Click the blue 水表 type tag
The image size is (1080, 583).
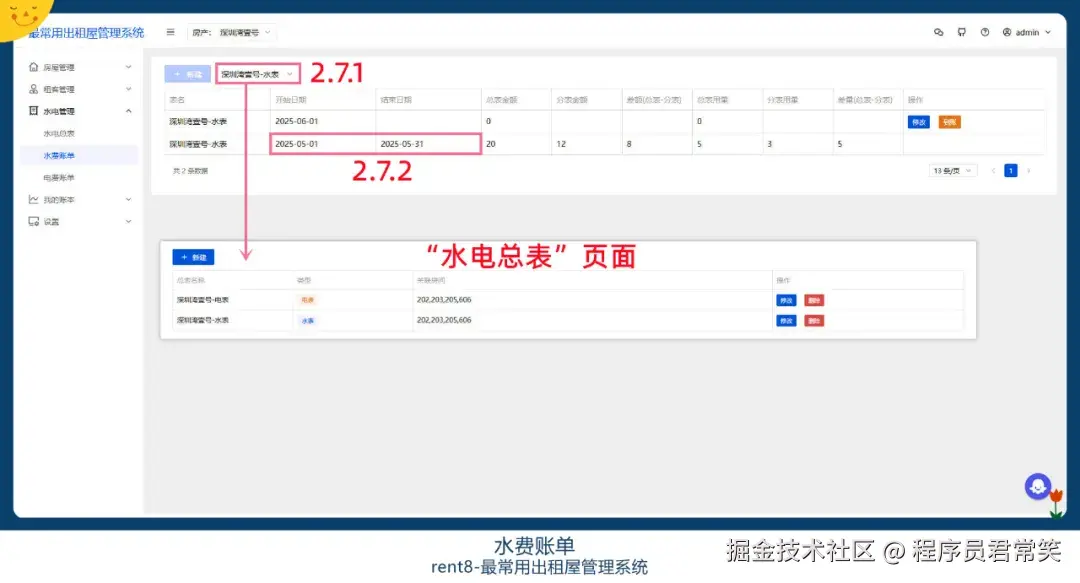pyautogui.click(x=307, y=321)
